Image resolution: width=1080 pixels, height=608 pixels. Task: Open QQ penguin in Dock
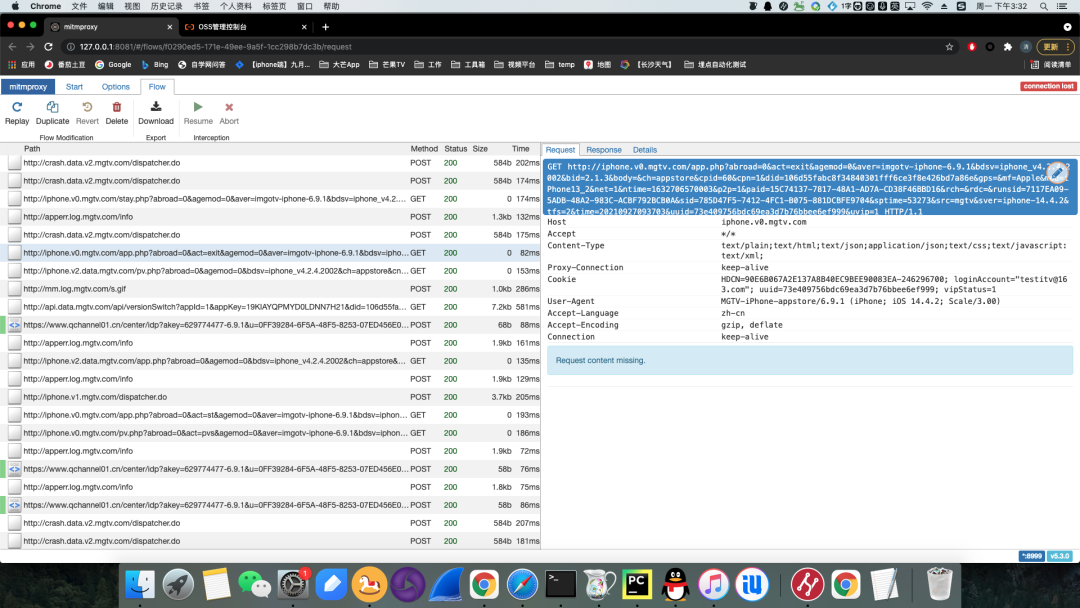point(675,585)
